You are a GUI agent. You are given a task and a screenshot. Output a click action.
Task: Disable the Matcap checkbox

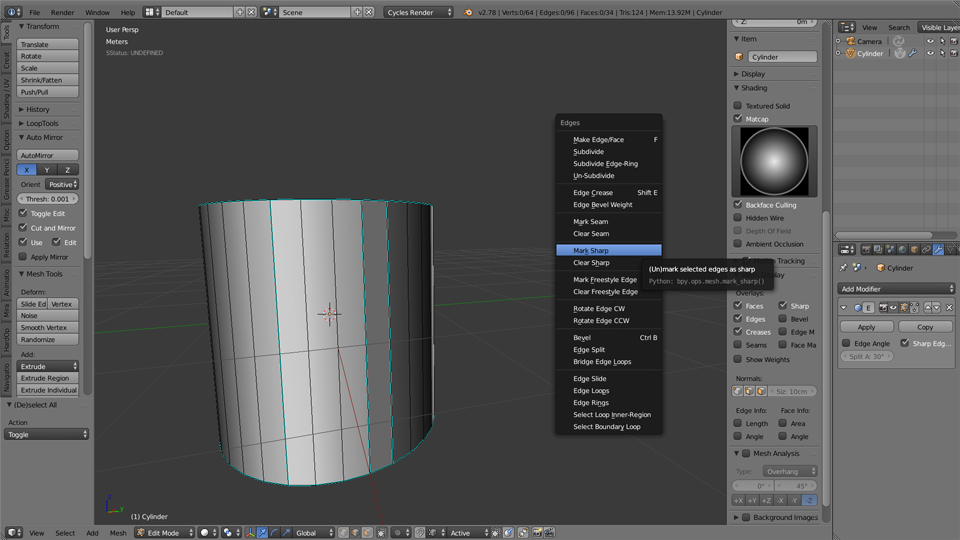738,118
